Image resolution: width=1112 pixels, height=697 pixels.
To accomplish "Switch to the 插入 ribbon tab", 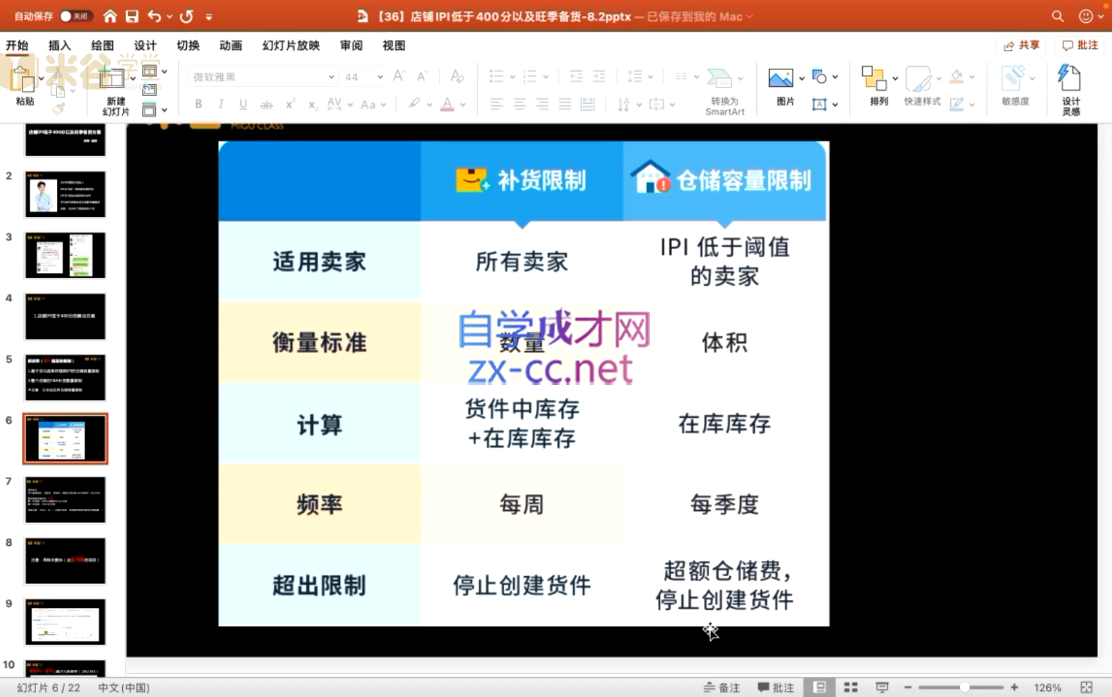I will [58, 45].
